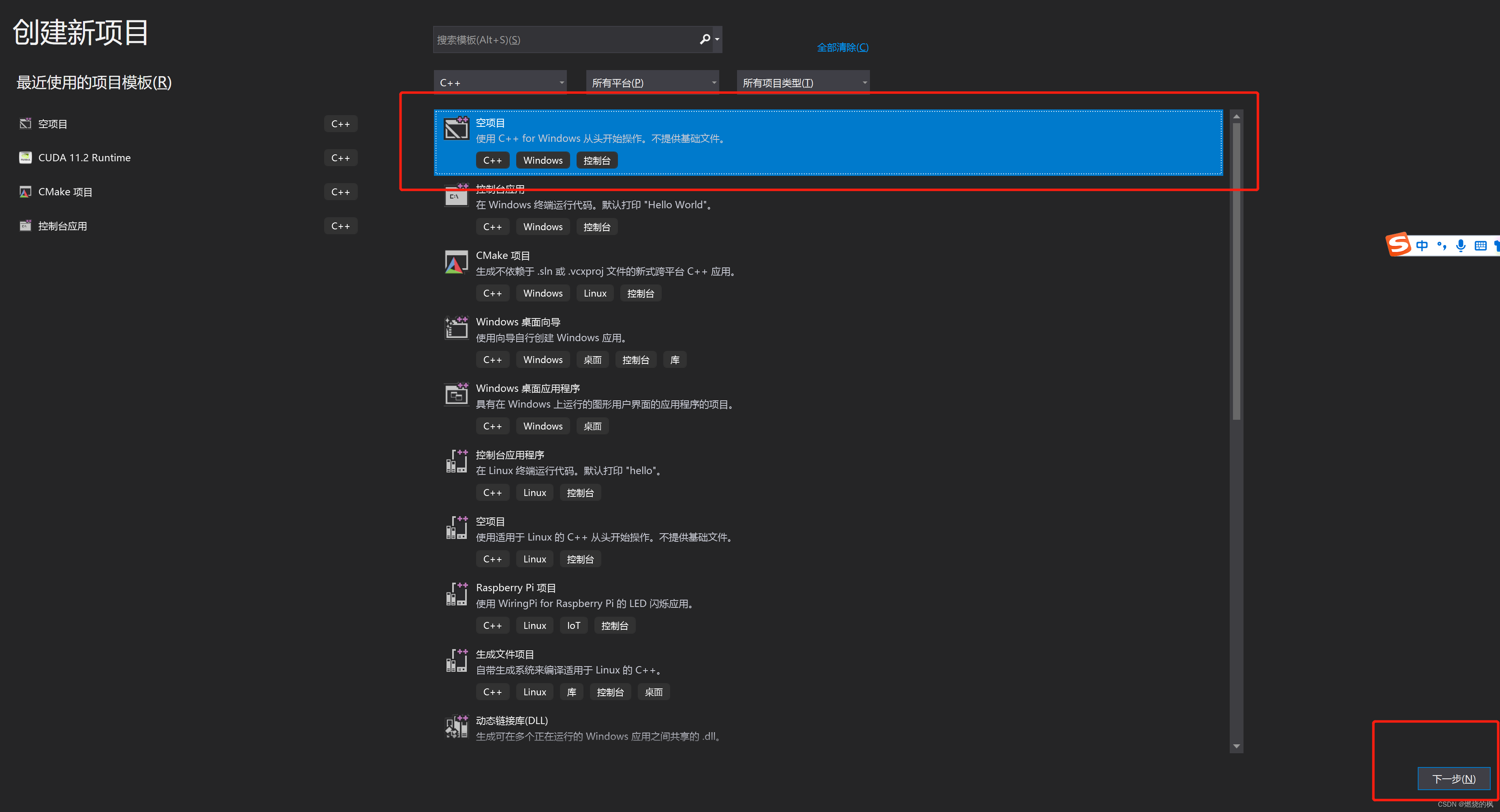Select recent template 控制台应用

coord(188,226)
